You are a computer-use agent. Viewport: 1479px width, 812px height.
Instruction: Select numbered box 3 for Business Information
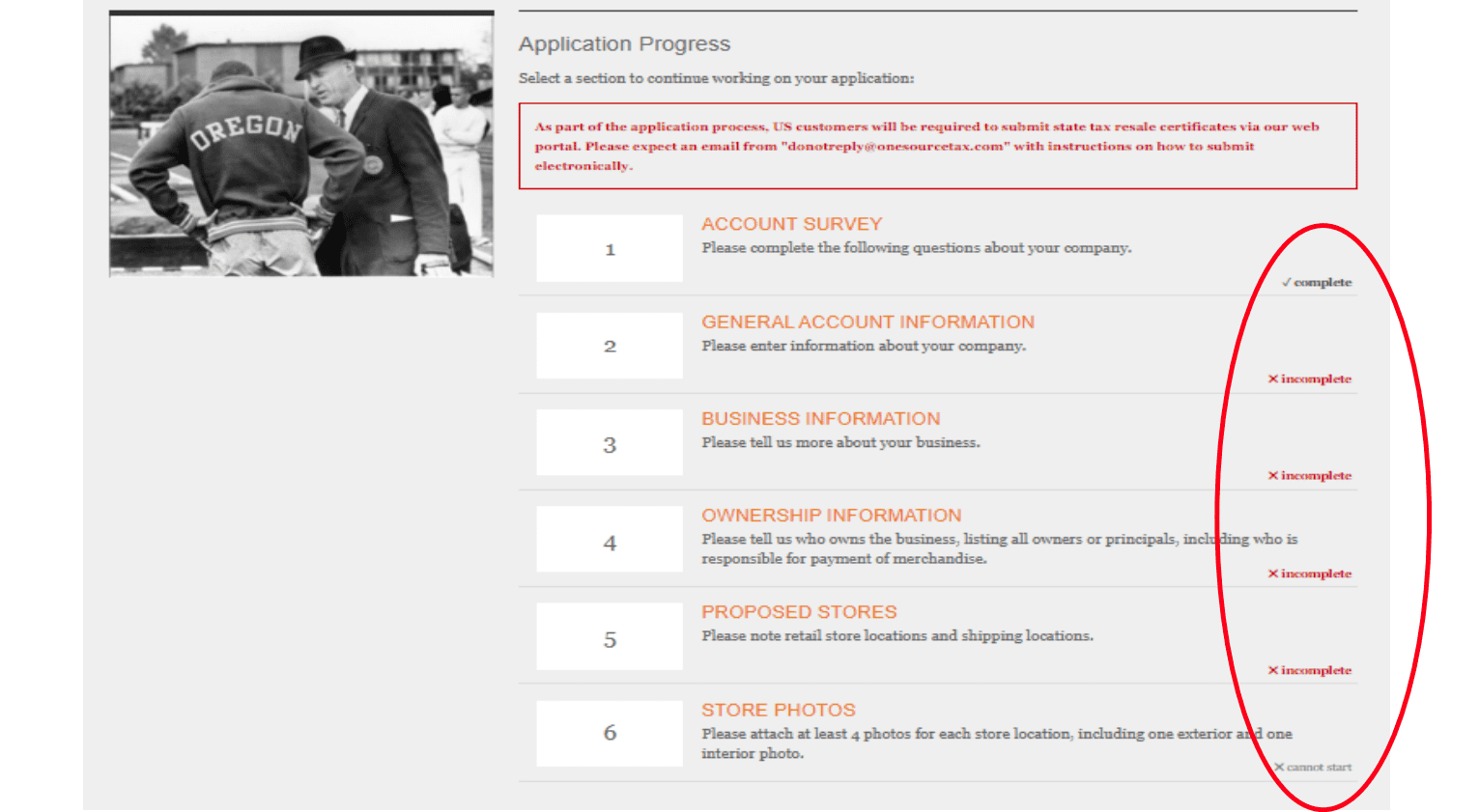[609, 441]
